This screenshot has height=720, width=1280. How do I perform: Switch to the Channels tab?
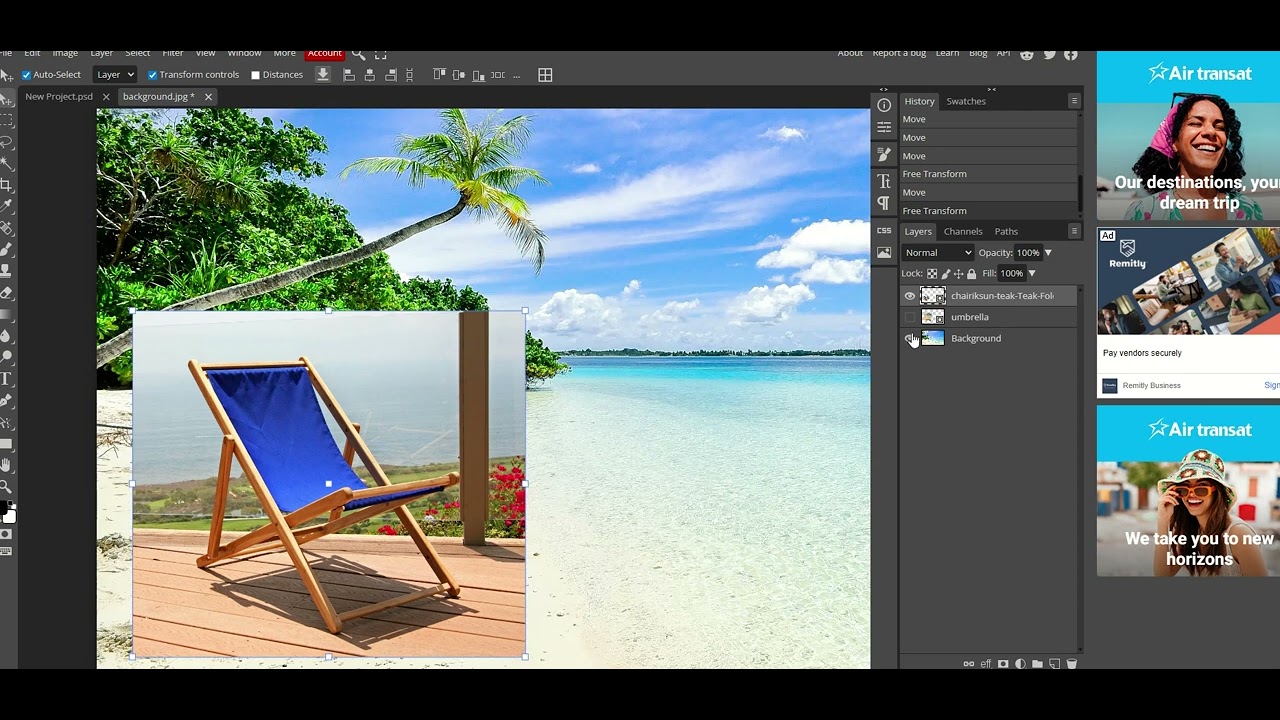(x=963, y=231)
